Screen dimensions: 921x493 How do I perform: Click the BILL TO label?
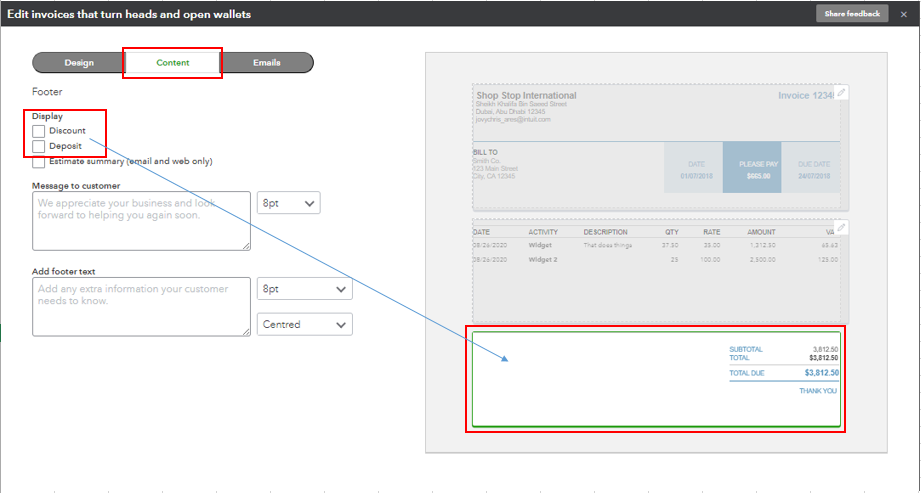tap(485, 152)
